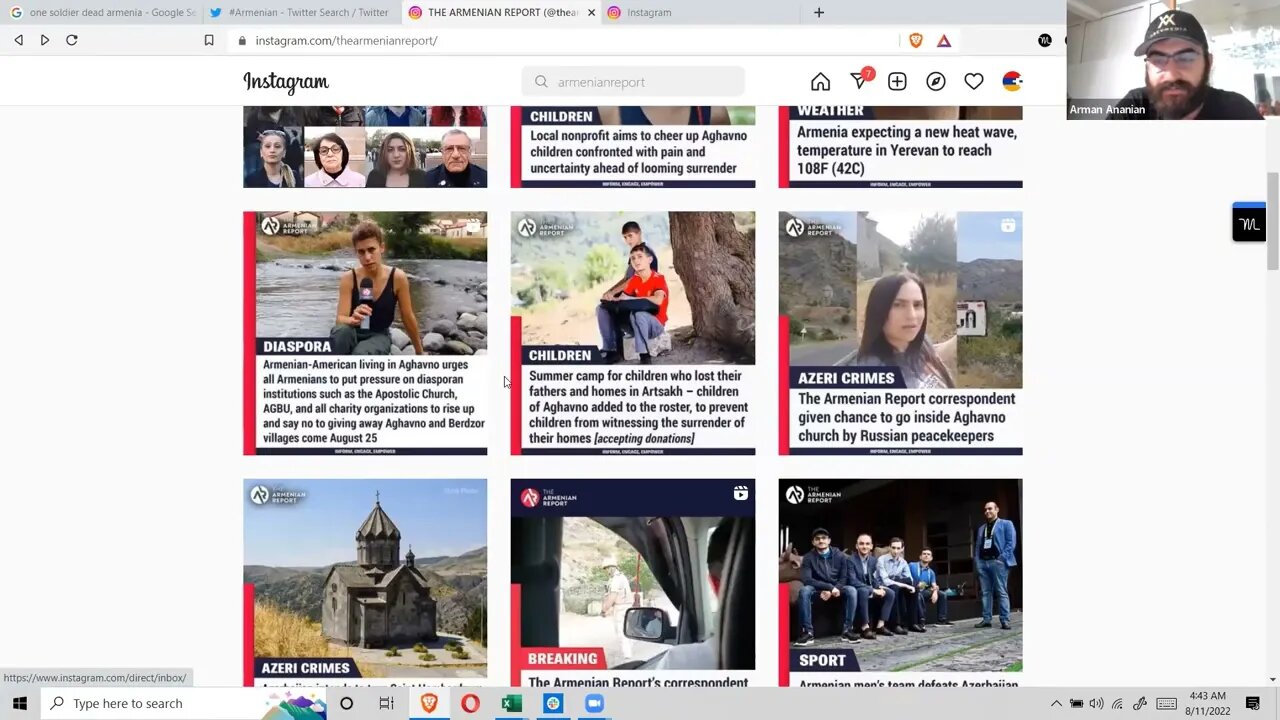Open profile avatar menu in Instagram header
Viewport: 1280px width, 720px height.
pyautogui.click(x=1012, y=82)
